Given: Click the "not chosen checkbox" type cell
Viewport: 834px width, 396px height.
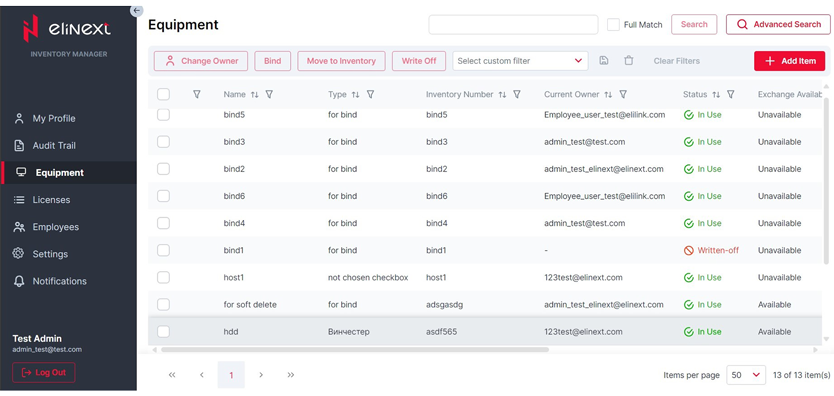Looking at the screenshot, I should click(368, 277).
